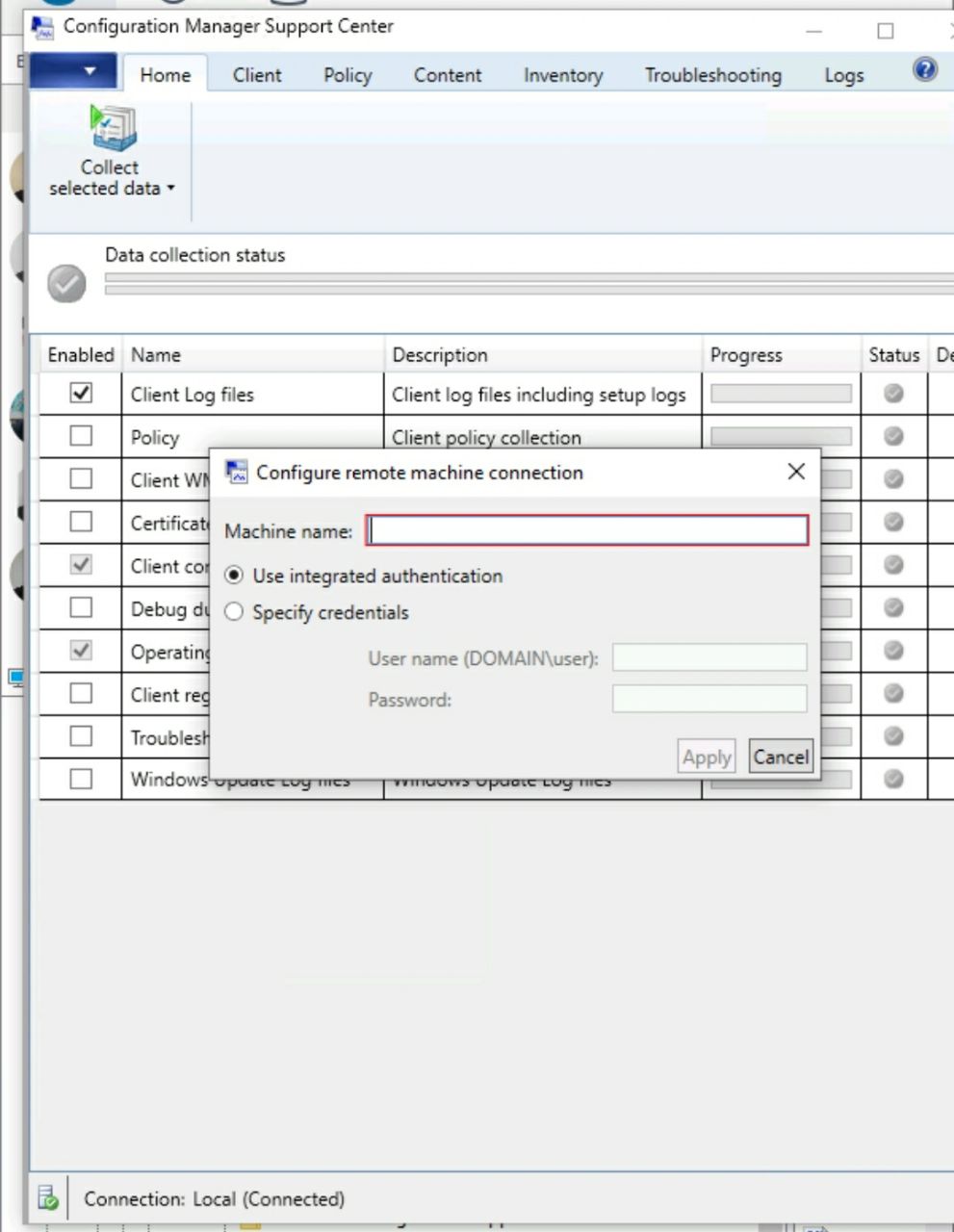This screenshot has width=954, height=1232.
Task: Switch to the Logs tab
Action: coord(844,75)
